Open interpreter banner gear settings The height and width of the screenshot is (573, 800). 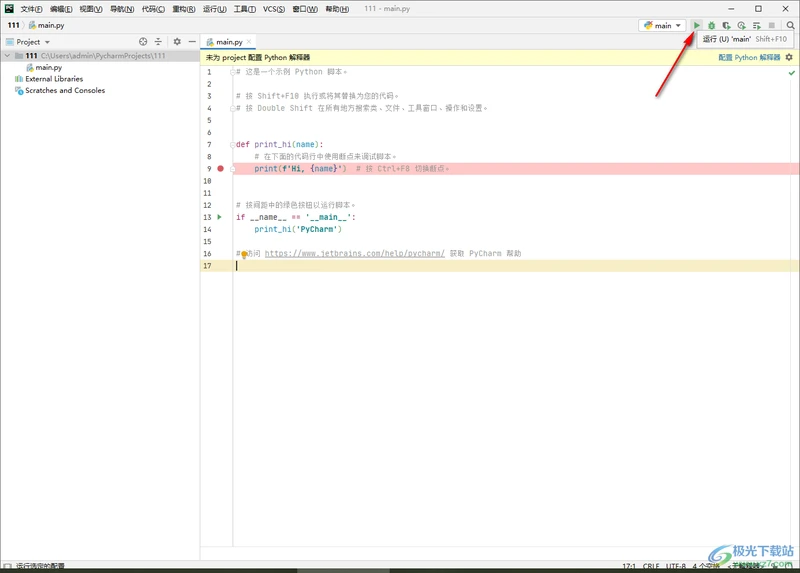click(x=789, y=57)
